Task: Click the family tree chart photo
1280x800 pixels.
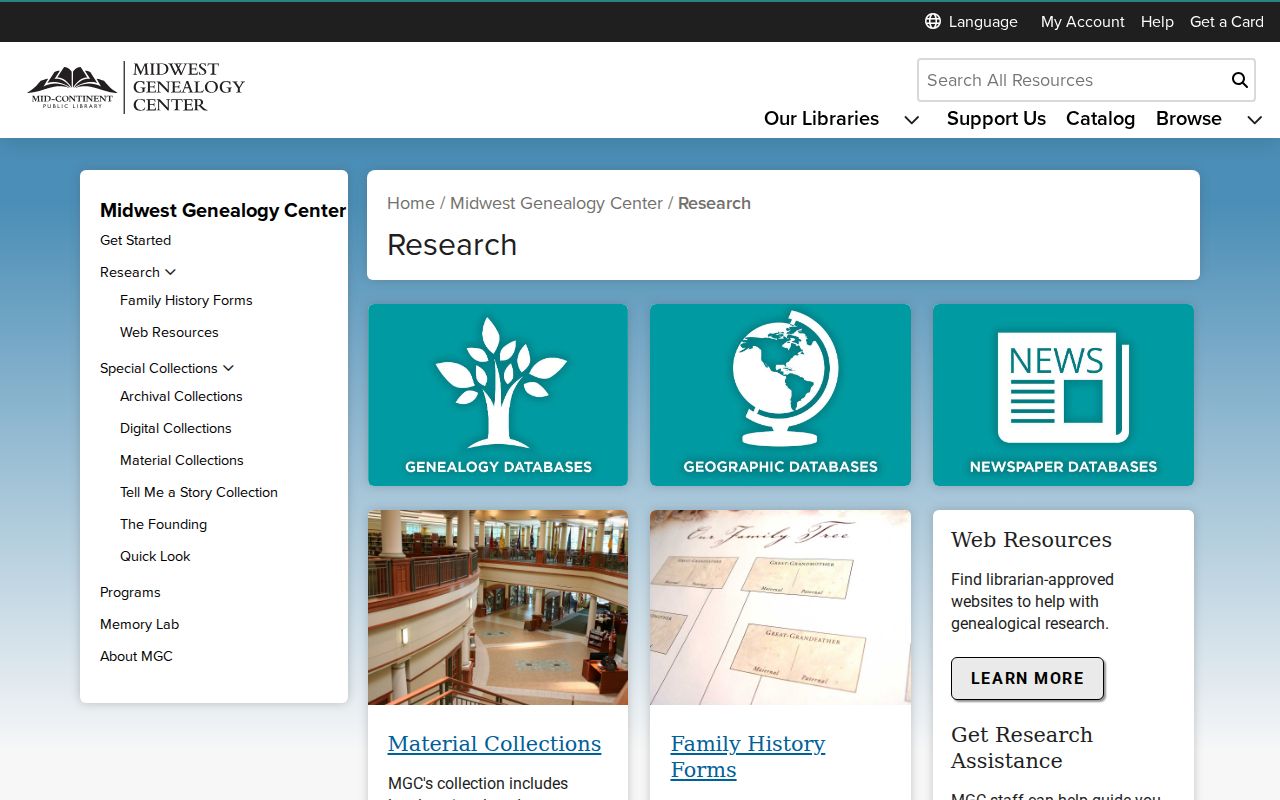Action: coord(780,607)
